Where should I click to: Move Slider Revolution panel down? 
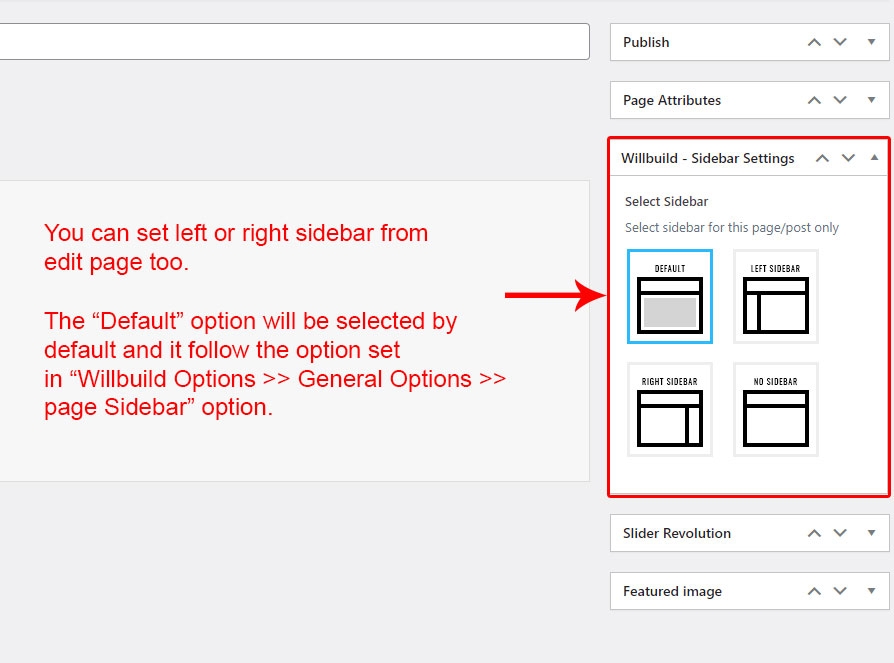pos(840,533)
